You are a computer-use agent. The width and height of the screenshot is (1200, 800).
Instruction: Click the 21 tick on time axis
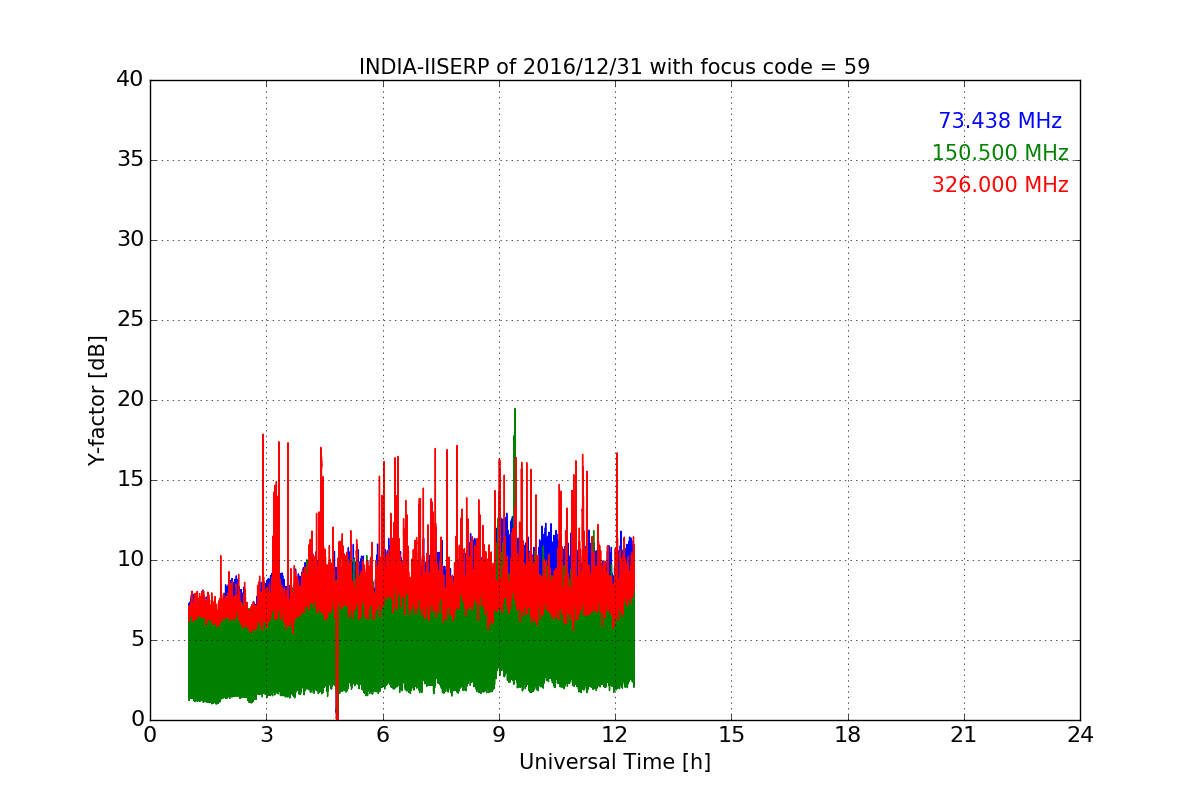coord(964,735)
